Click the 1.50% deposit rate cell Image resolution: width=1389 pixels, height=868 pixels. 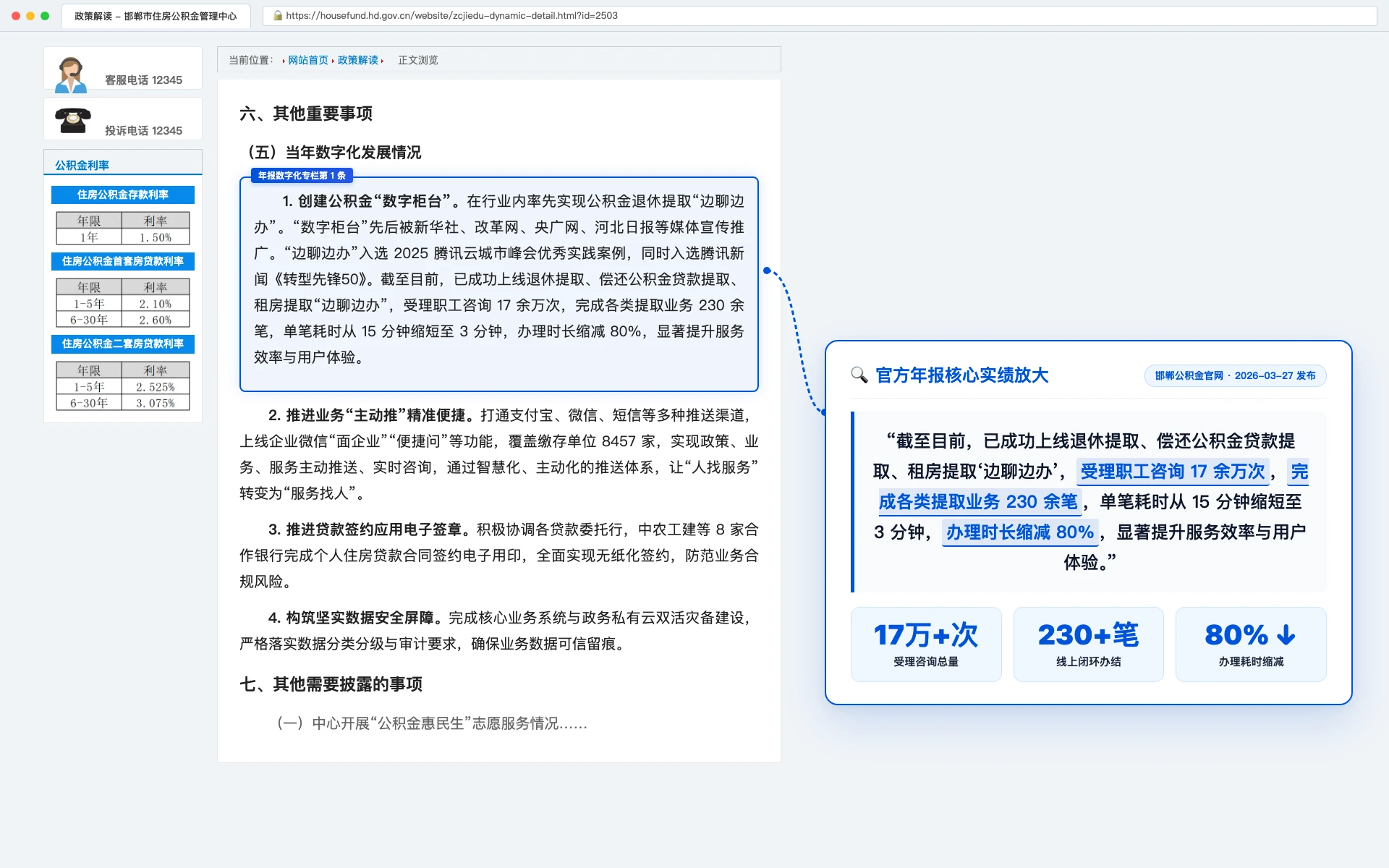click(156, 237)
